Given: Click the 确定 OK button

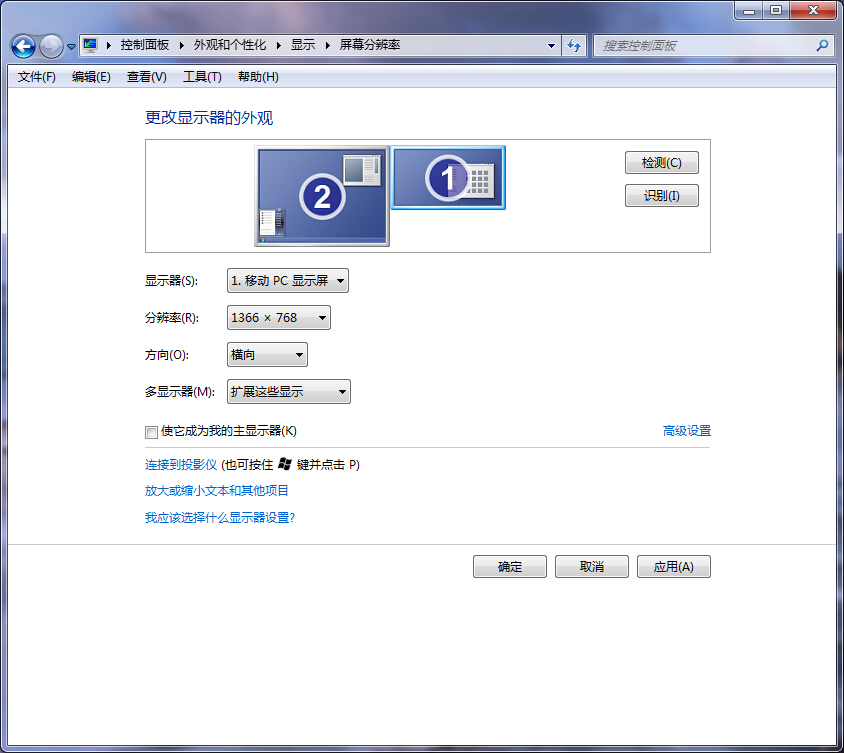Looking at the screenshot, I should click(510, 567).
